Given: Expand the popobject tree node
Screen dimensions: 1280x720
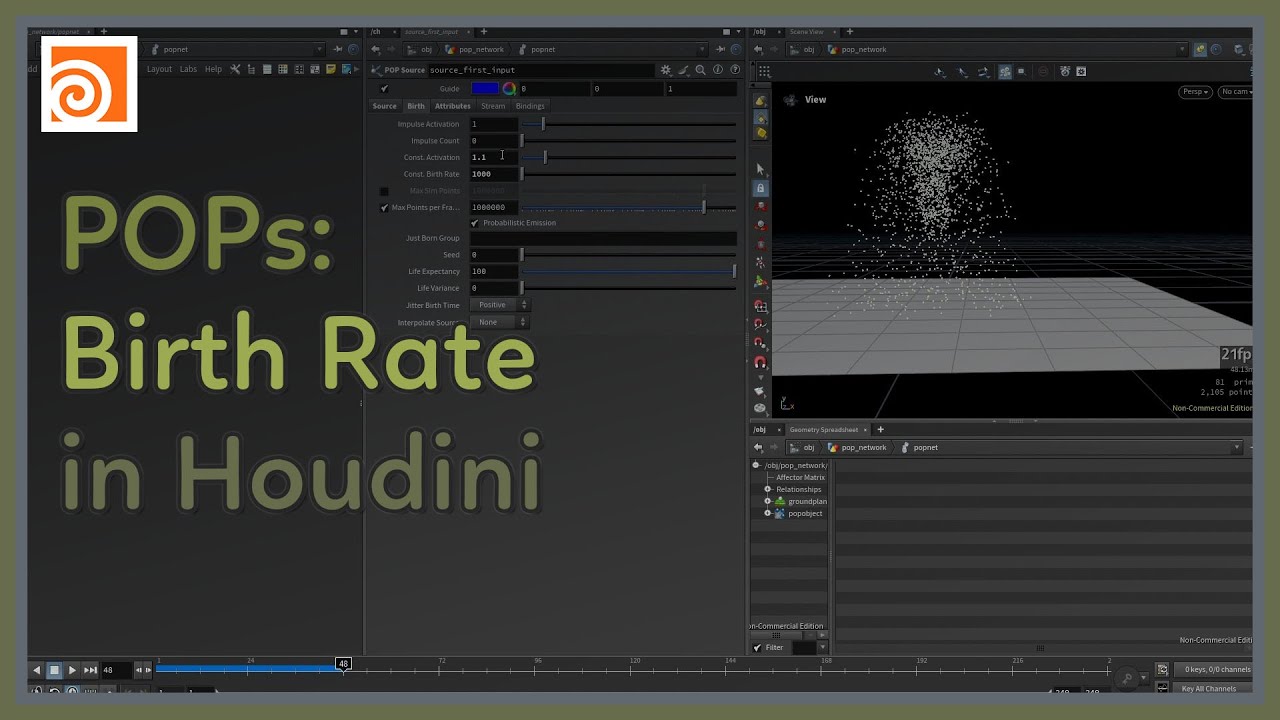Looking at the screenshot, I should [x=768, y=513].
